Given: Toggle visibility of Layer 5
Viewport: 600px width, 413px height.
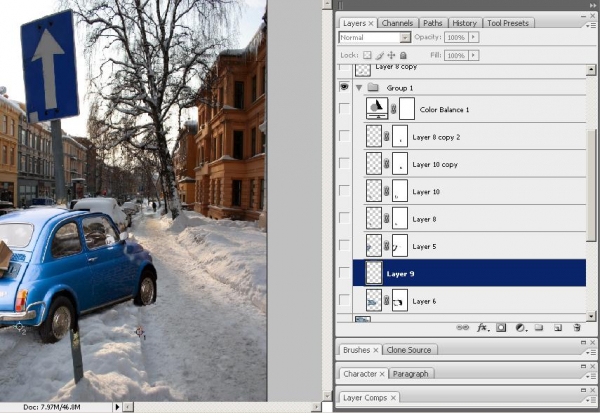Looking at the screenshot, I should pos(344,245).
